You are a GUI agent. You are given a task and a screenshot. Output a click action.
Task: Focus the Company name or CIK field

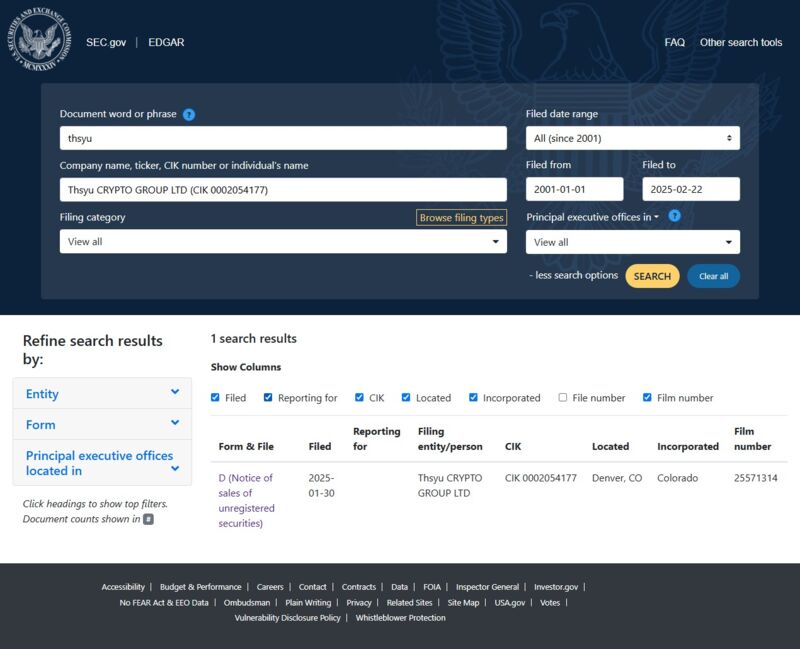283,190
